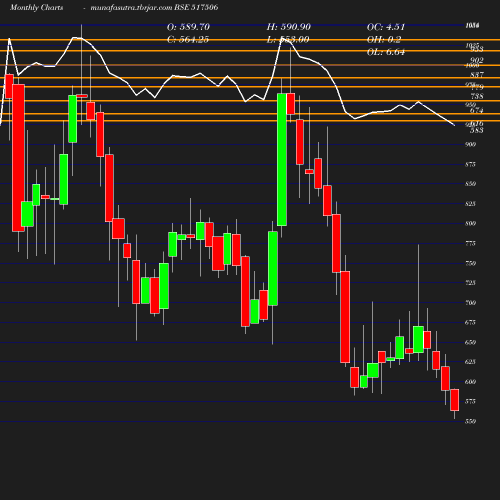Click the 575 price axis label
The image size is (500, 500).
point(470,401)
